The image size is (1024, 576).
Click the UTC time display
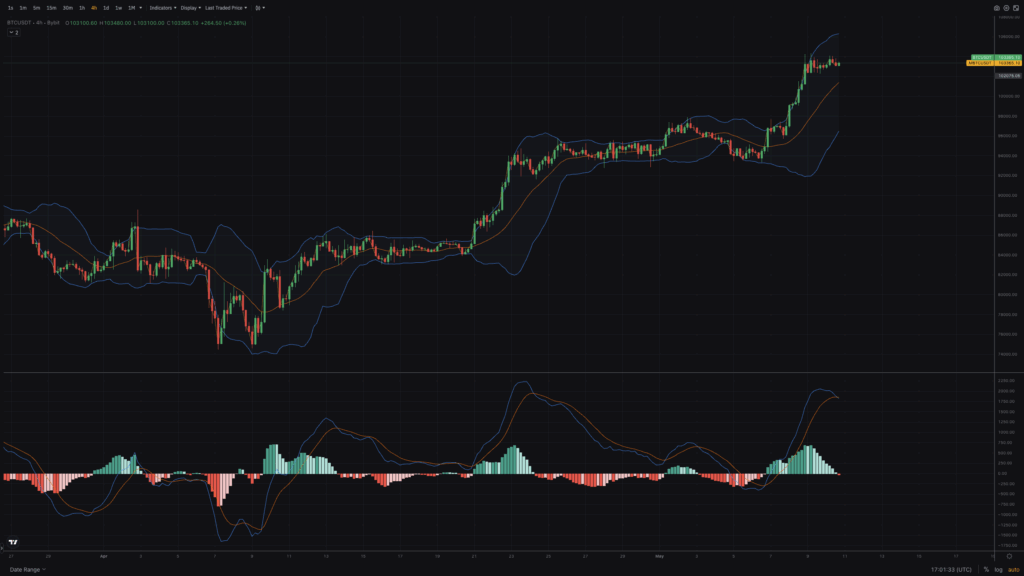pos(948,569)
